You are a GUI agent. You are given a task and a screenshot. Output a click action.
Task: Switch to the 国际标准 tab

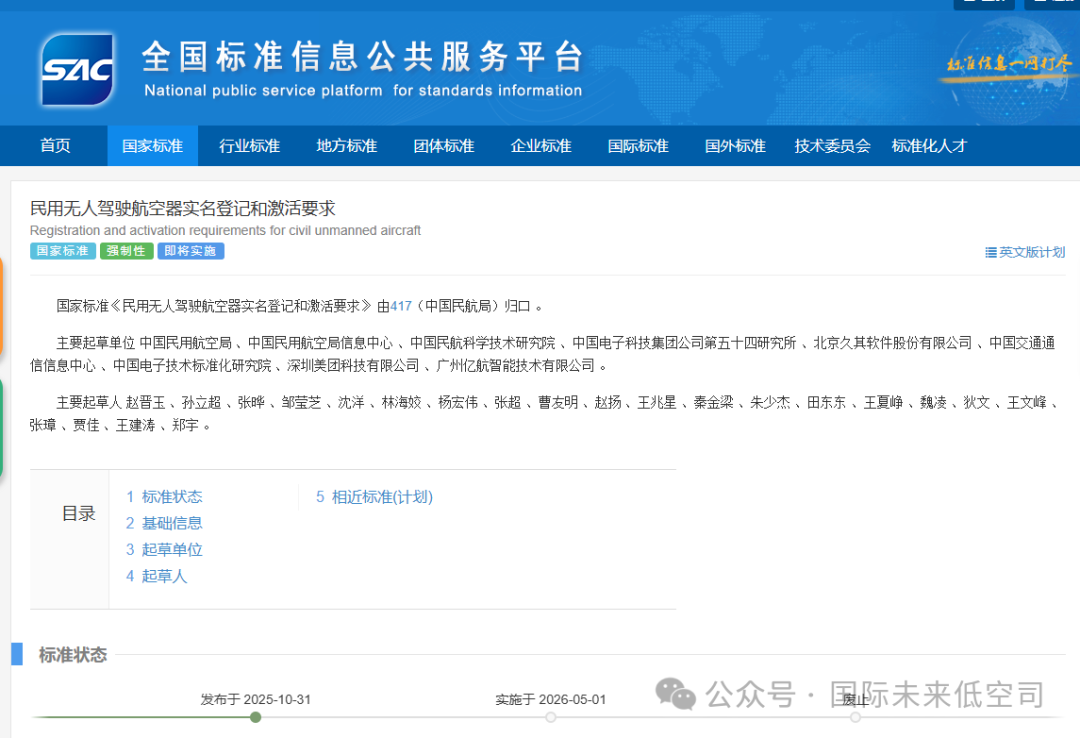[x=638, y=145]
